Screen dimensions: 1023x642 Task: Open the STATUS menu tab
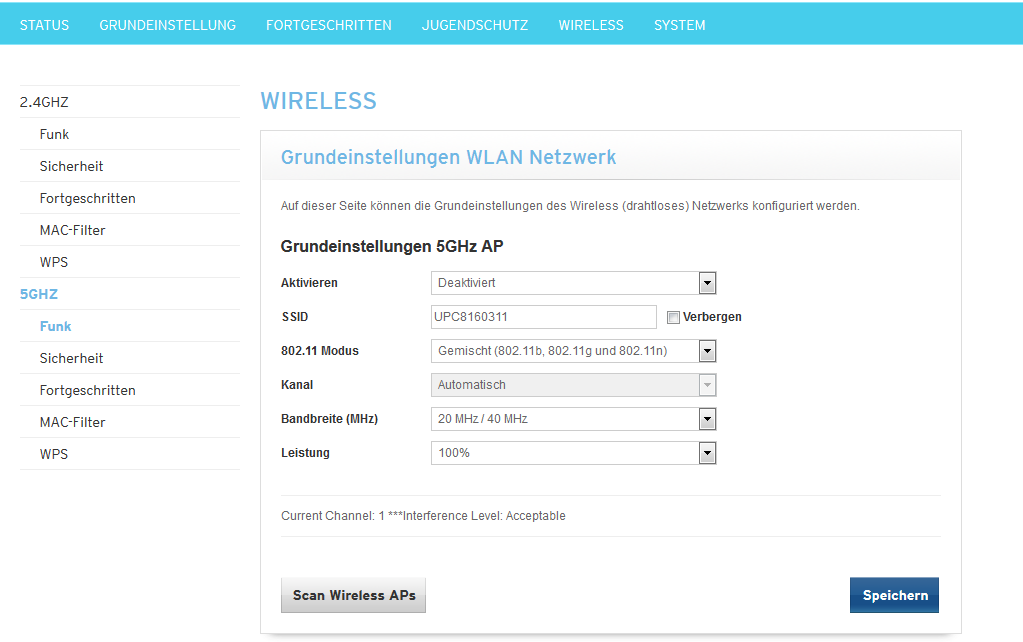point(44,25)
